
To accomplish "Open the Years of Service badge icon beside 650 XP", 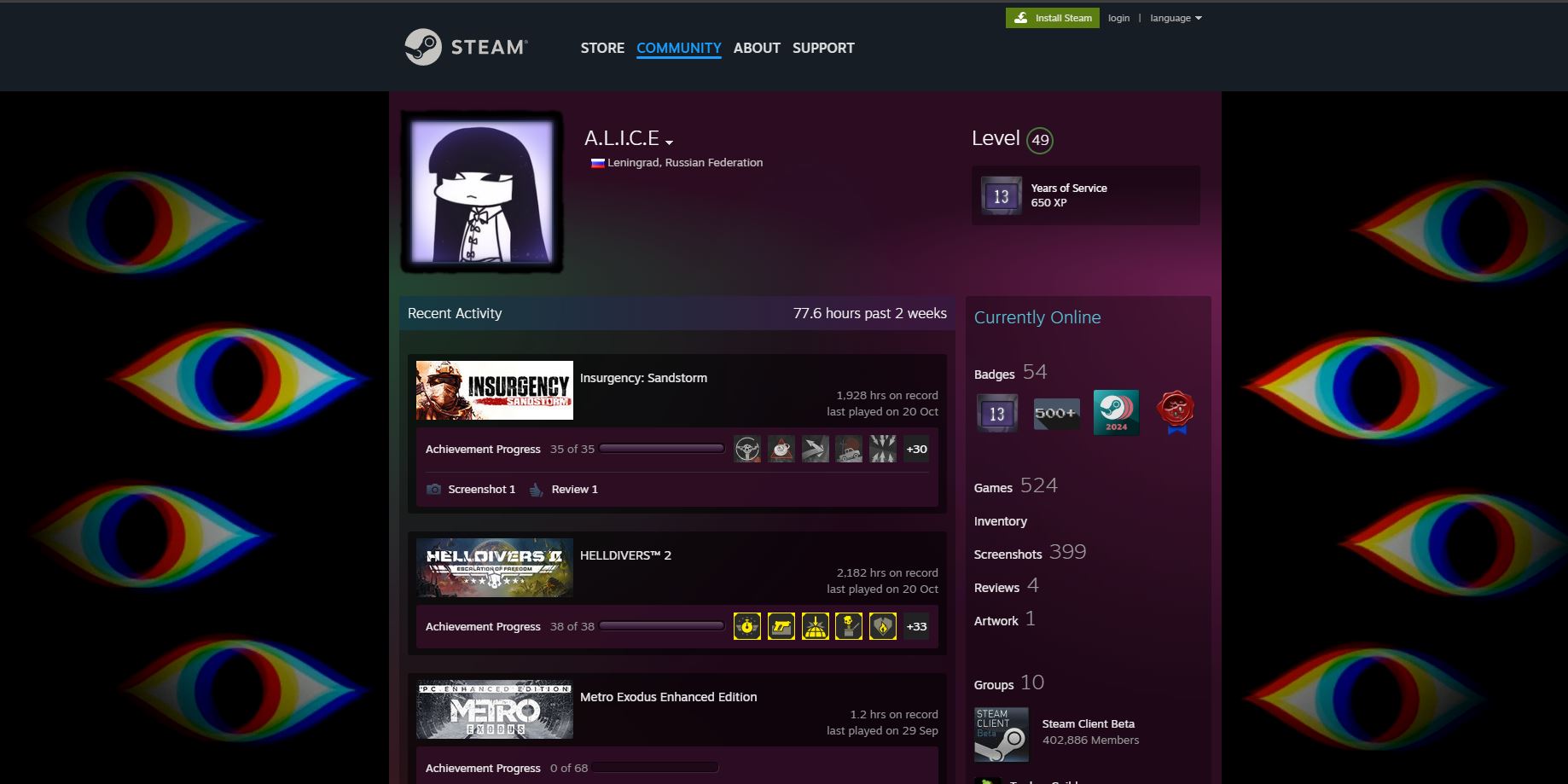I will click(1002, 195).
